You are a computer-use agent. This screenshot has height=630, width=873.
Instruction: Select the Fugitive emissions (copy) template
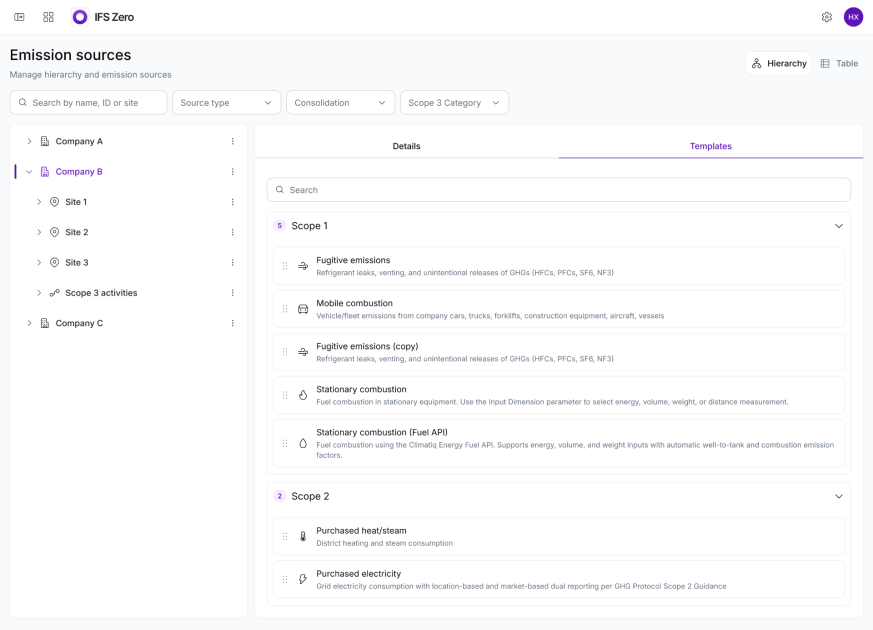(558, 352)
